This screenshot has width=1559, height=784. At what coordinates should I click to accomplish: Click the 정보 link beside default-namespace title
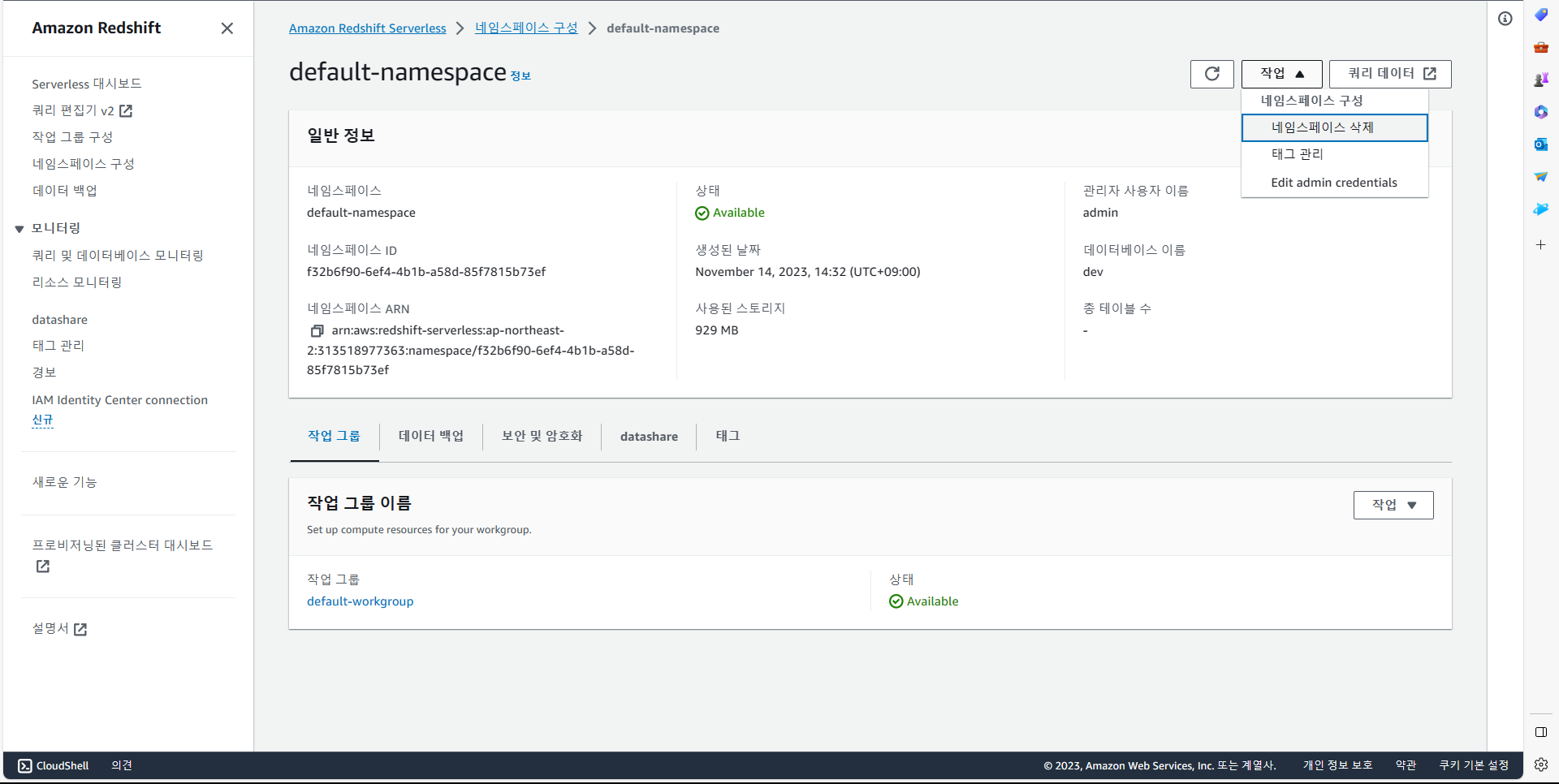tap(520, 76)
